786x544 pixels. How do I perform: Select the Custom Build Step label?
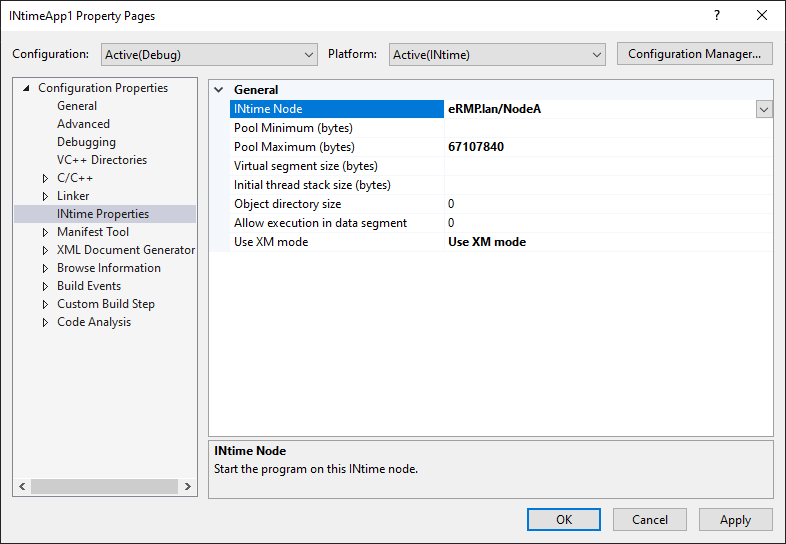click(x=106, y=304)
